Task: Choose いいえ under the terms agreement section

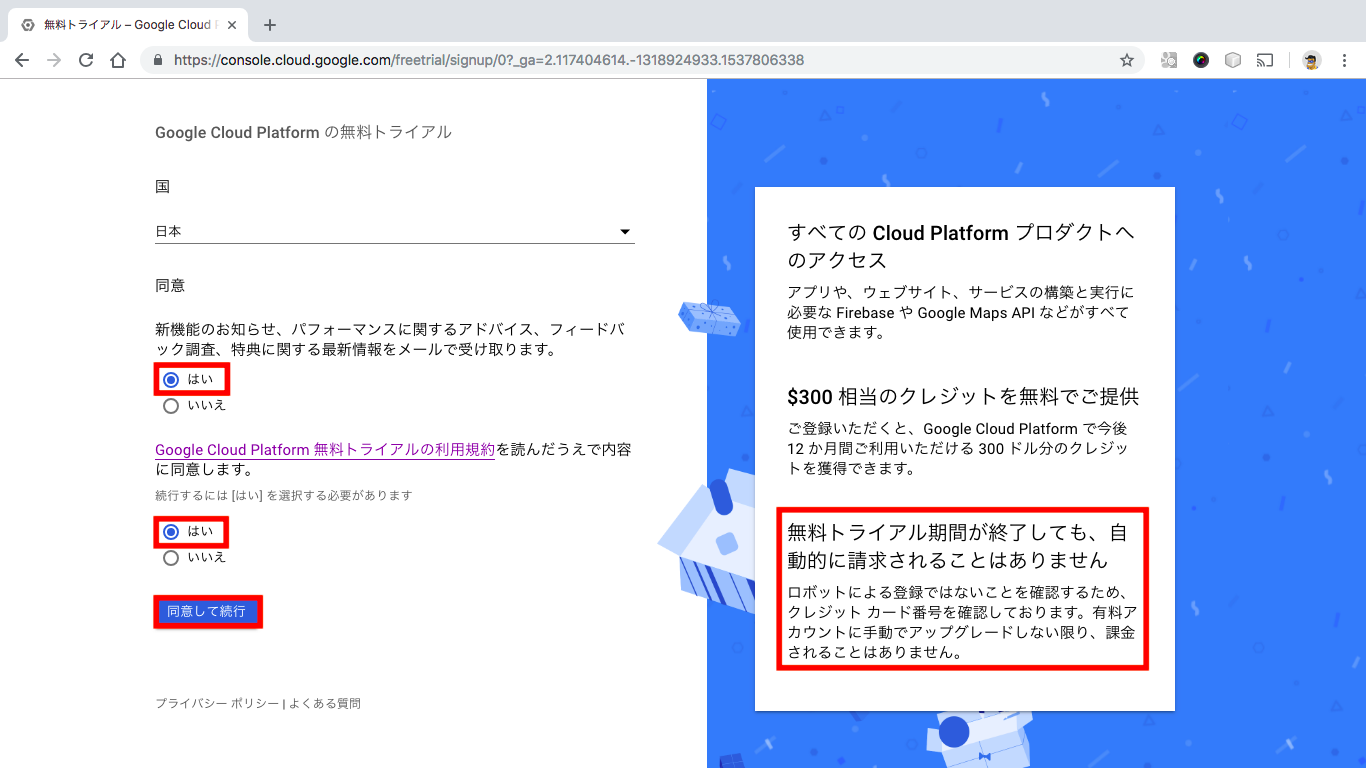Action: click(170, 557)
